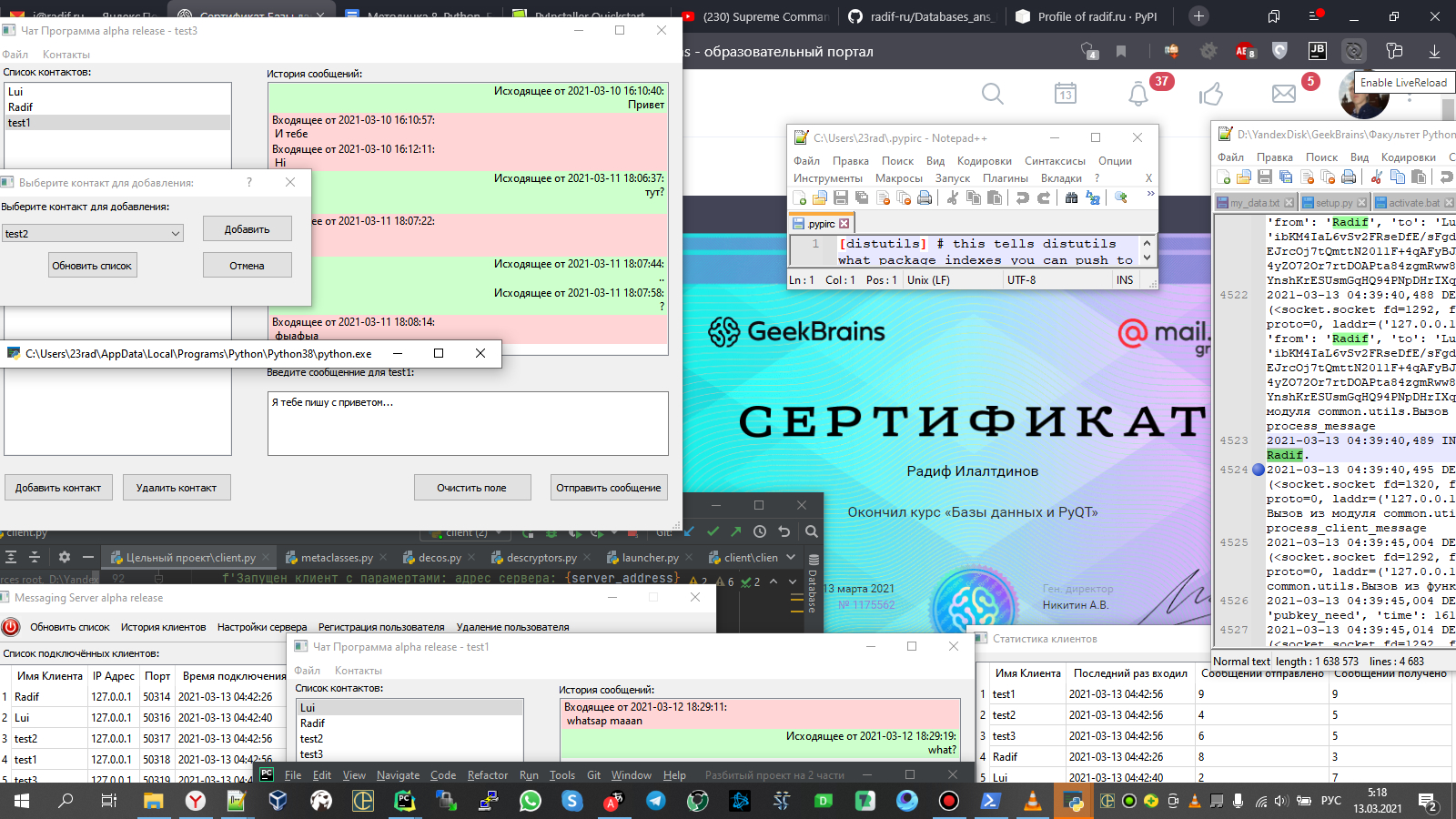Click 'Добавить контакт' button in test3 chat

(x=58, y=488)
